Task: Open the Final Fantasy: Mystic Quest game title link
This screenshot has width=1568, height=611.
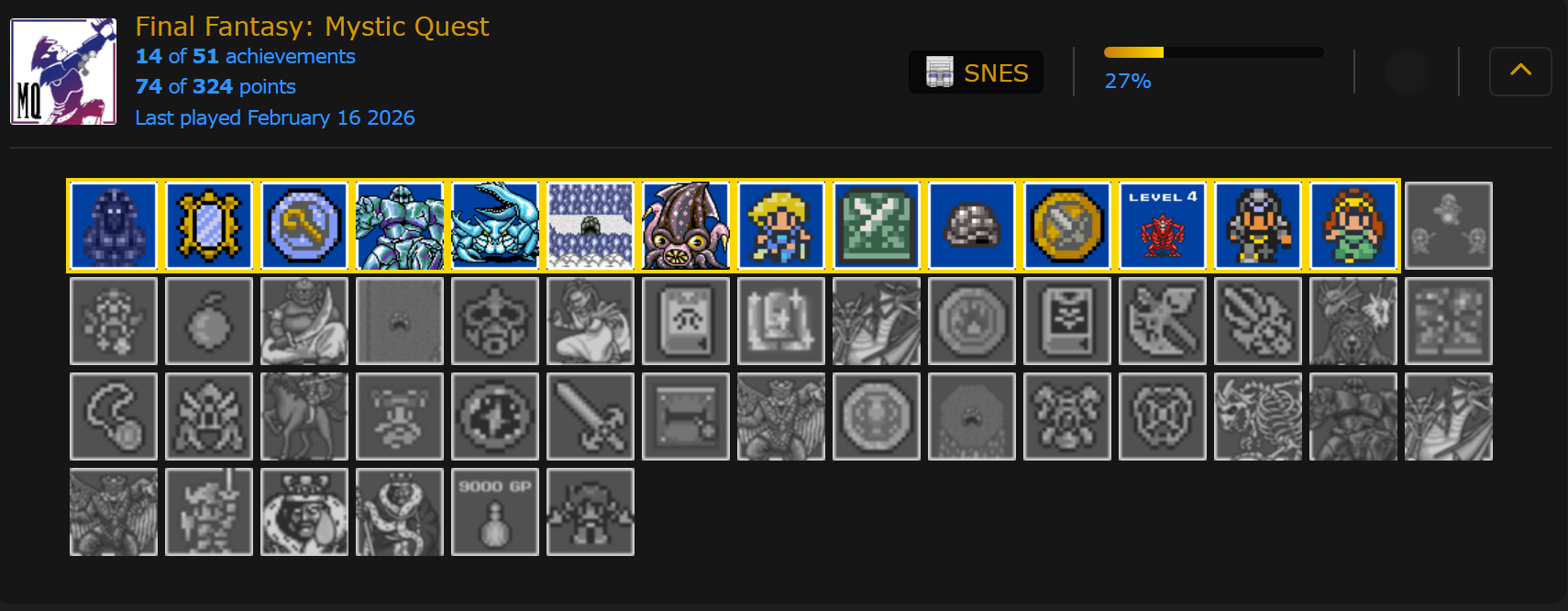Action: click(x=312, y=27)
